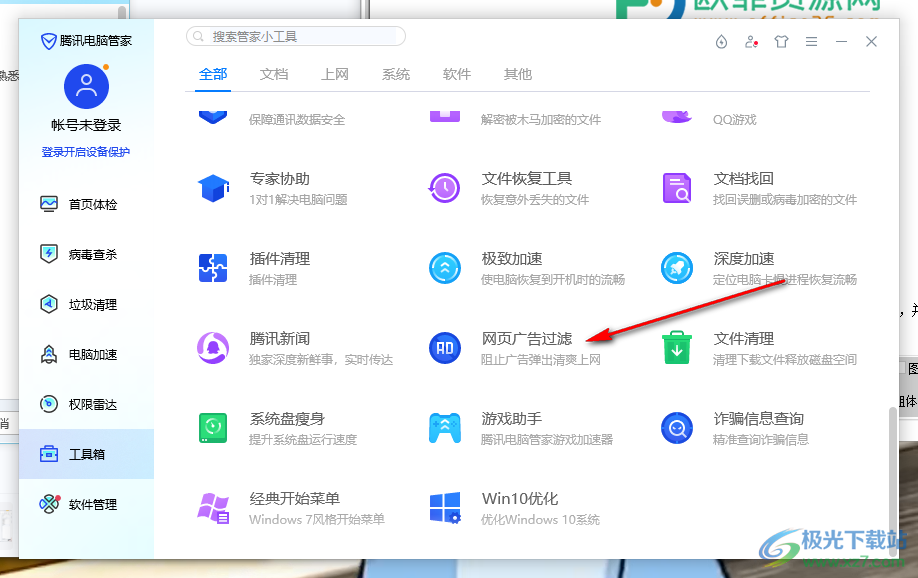Open the skin shirt icon
Viewport: 918px width, 578px height.
782,42
